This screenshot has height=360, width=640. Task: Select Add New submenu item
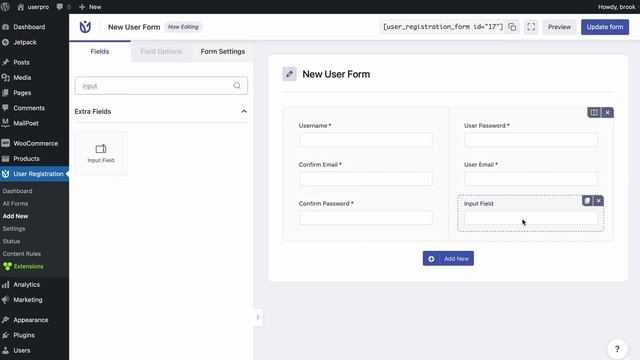click(15, 216)
